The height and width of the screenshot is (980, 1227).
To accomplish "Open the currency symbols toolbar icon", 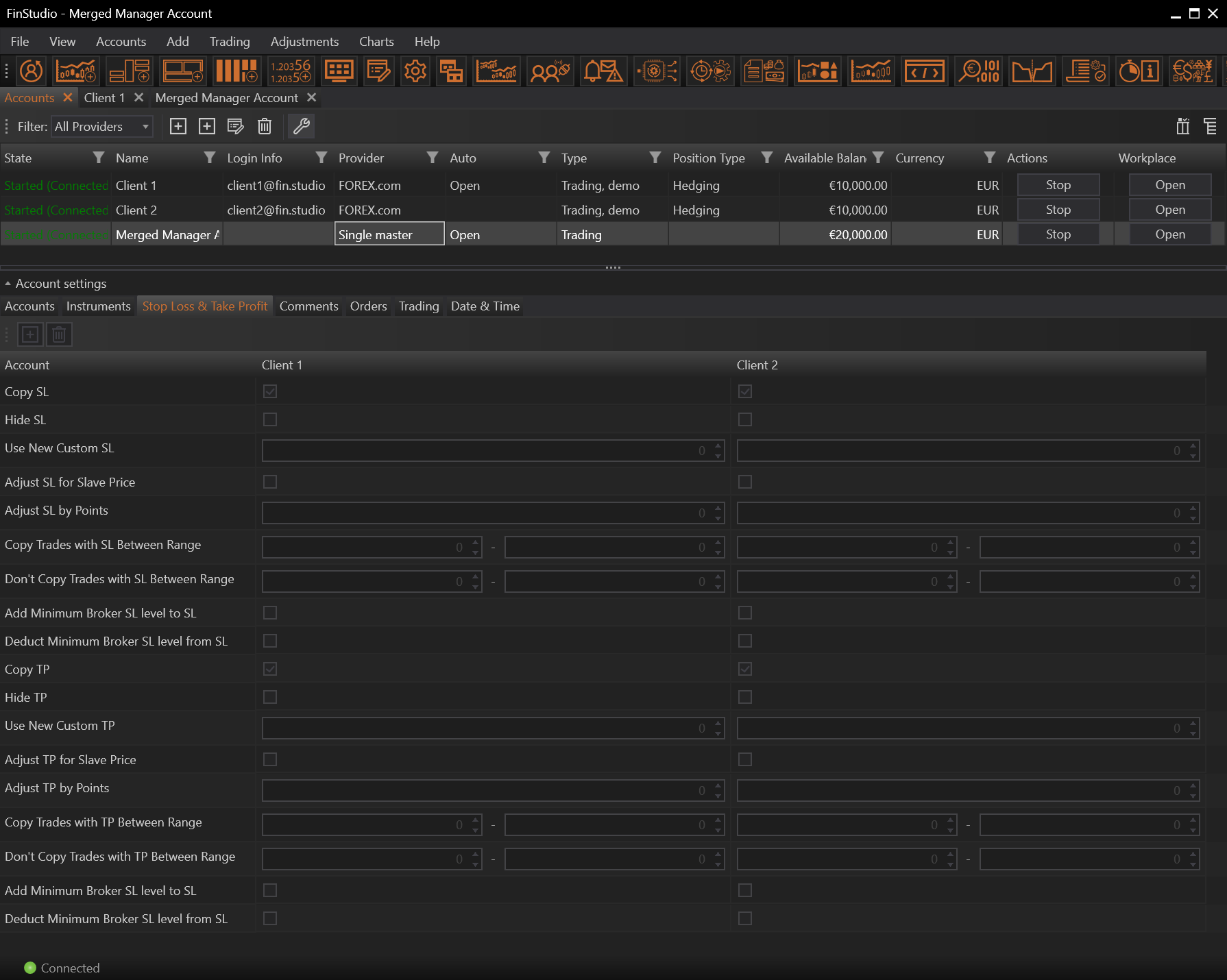I will click(x=1192, y=71).
